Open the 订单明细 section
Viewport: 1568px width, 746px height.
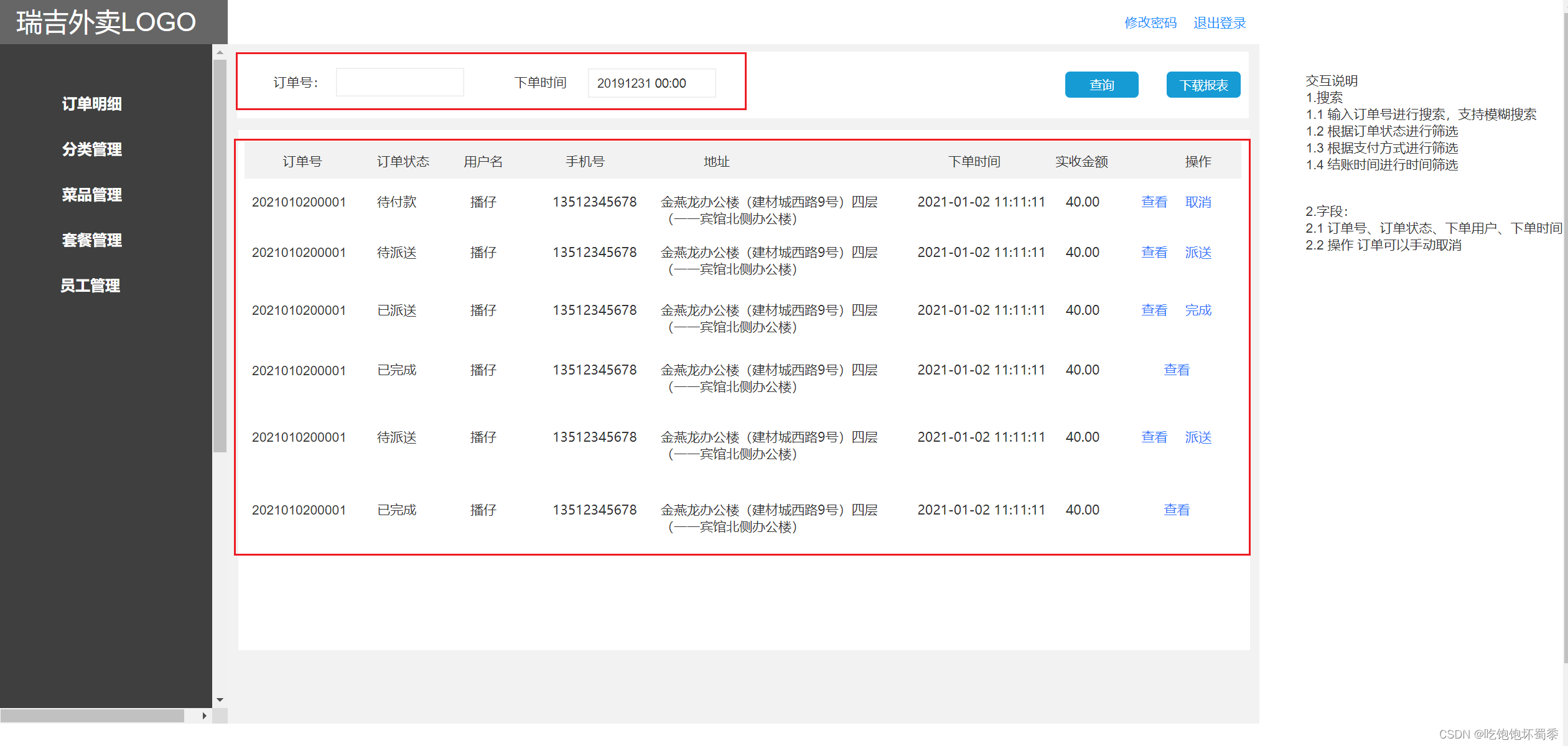tap(91, 104)
